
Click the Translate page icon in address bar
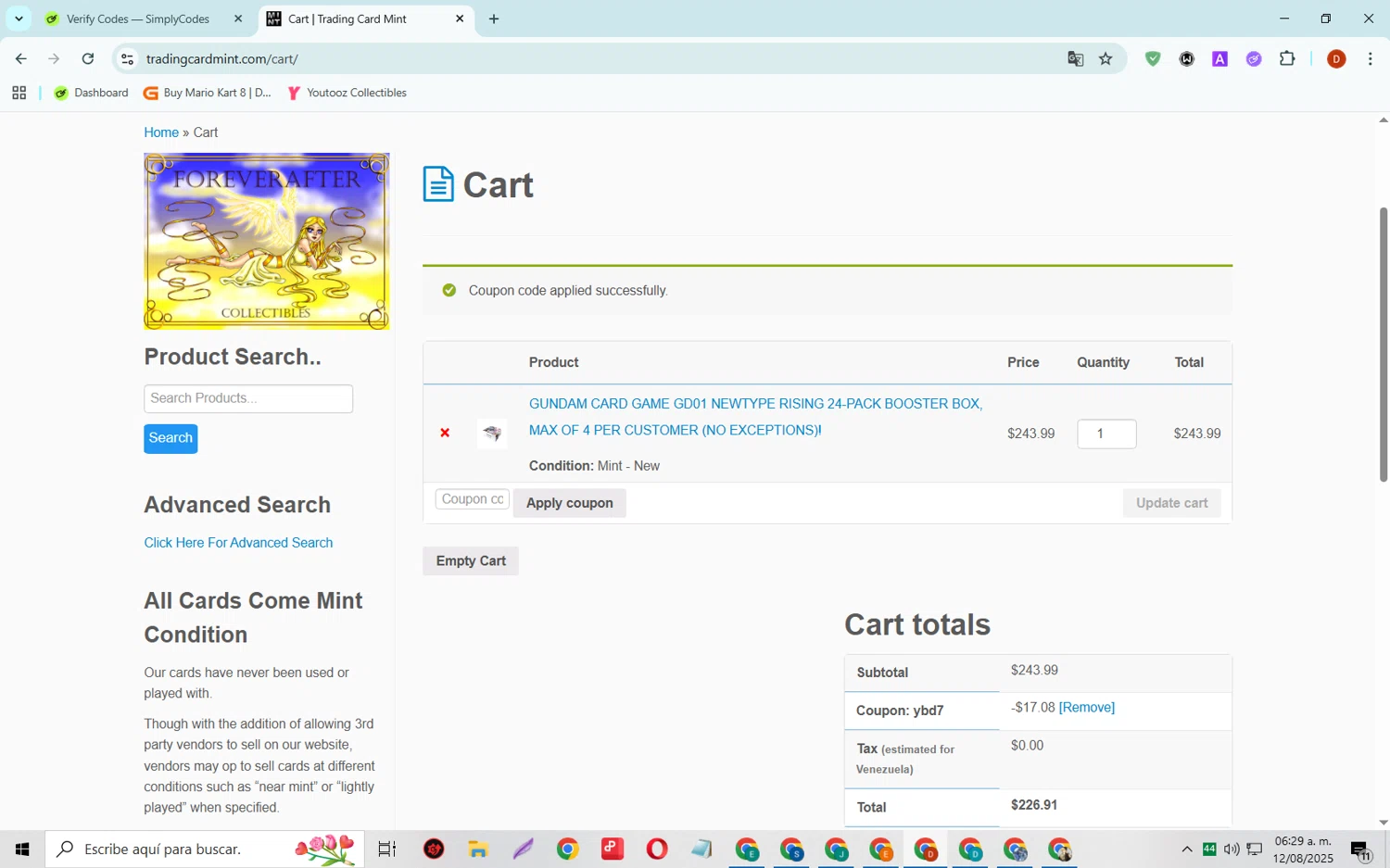coord(1075,58)
